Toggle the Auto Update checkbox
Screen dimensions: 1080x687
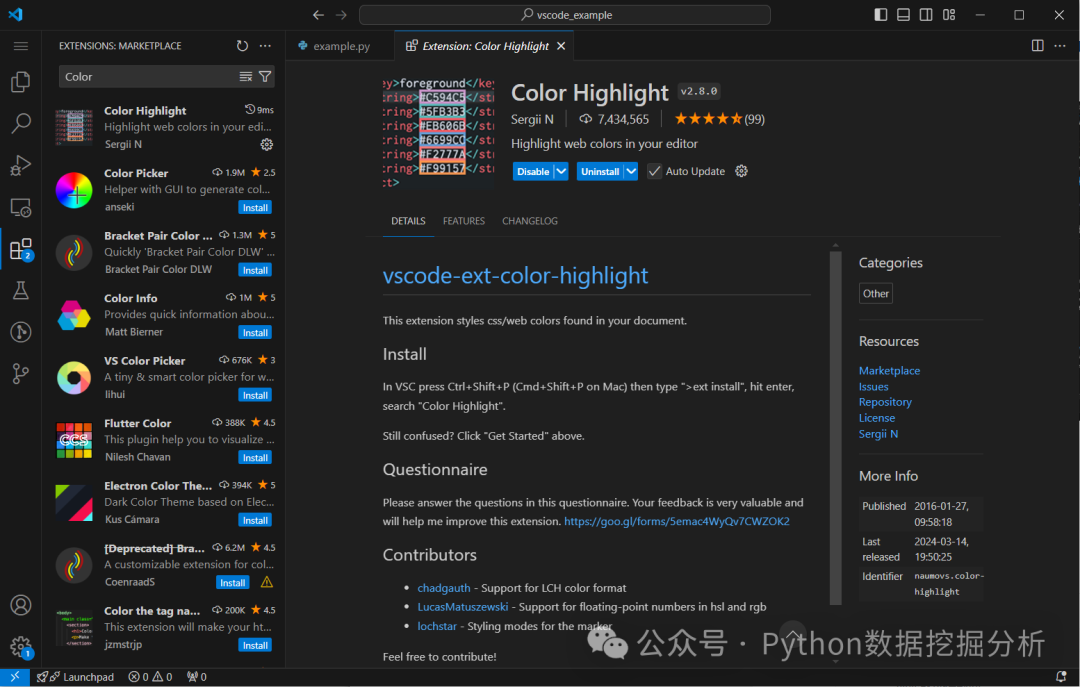pos(654,171)
